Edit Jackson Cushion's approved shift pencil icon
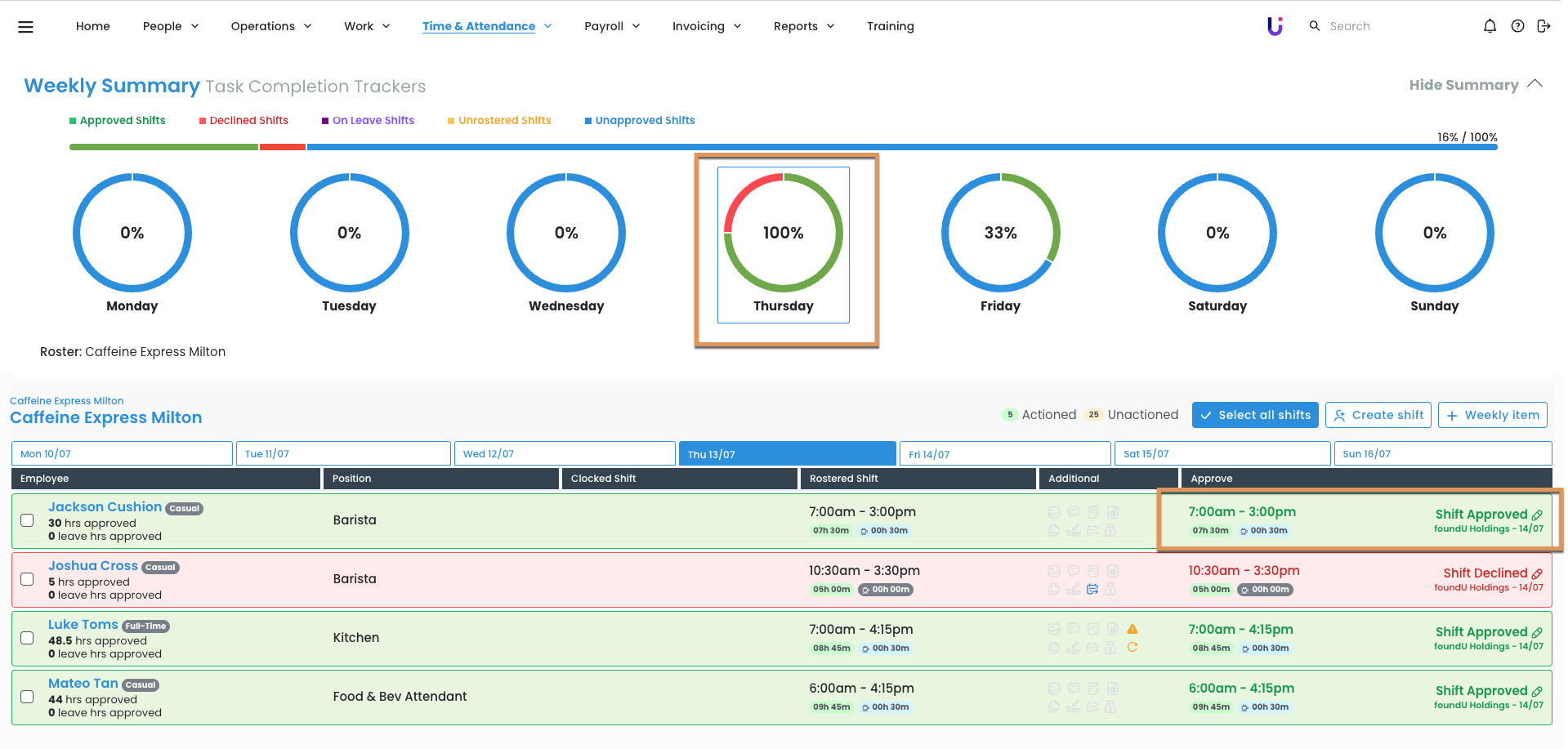 [1537, 515]
